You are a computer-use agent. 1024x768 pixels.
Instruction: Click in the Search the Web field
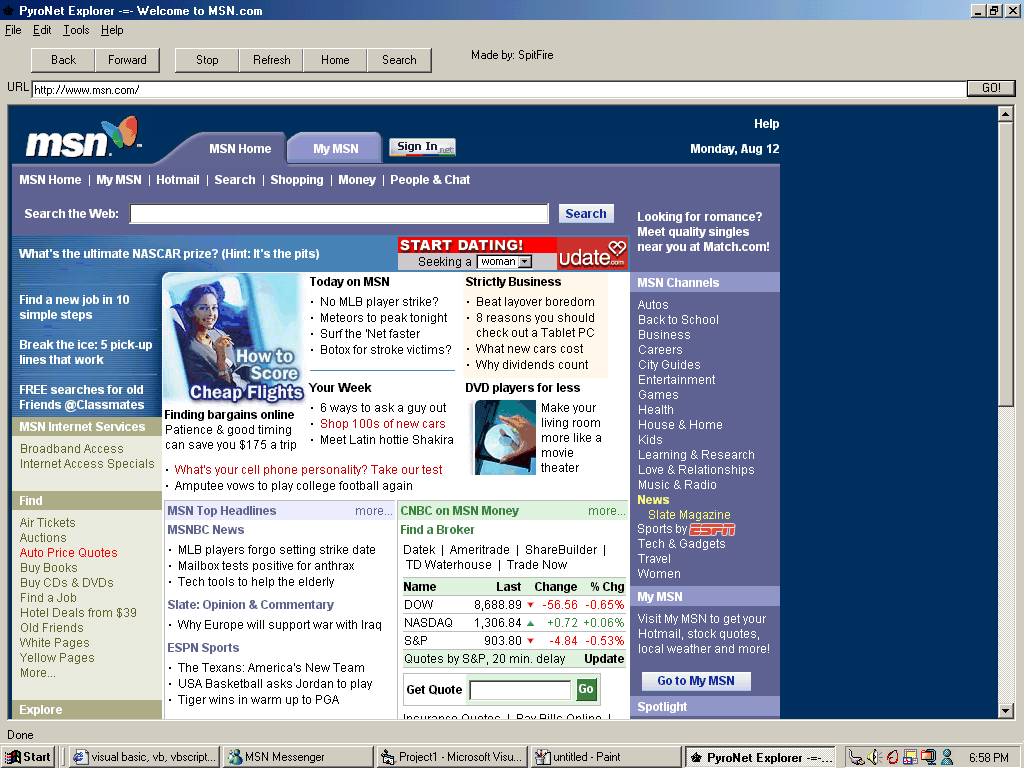[339, 214]
